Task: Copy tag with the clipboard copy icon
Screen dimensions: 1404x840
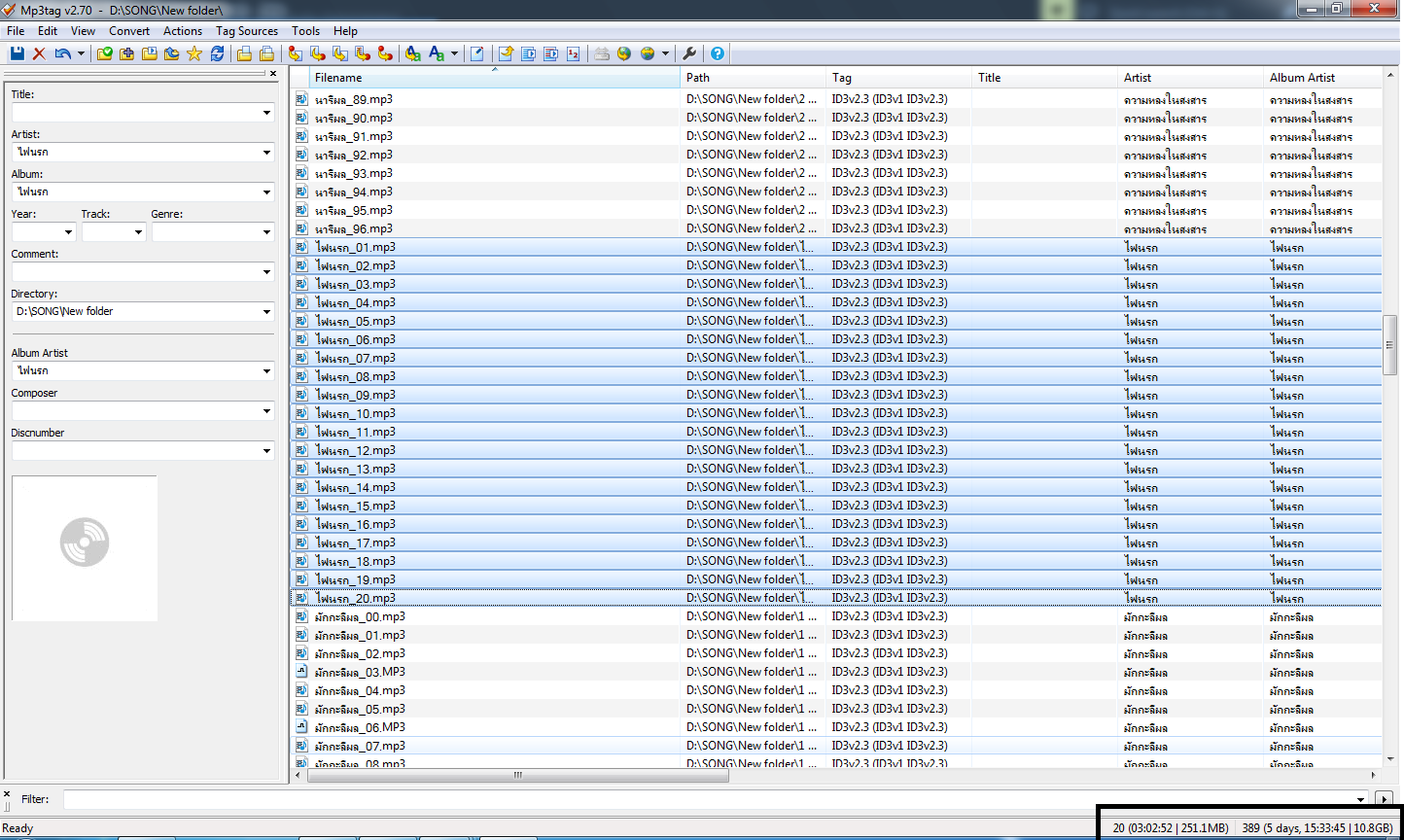Action: coord(244,53)
